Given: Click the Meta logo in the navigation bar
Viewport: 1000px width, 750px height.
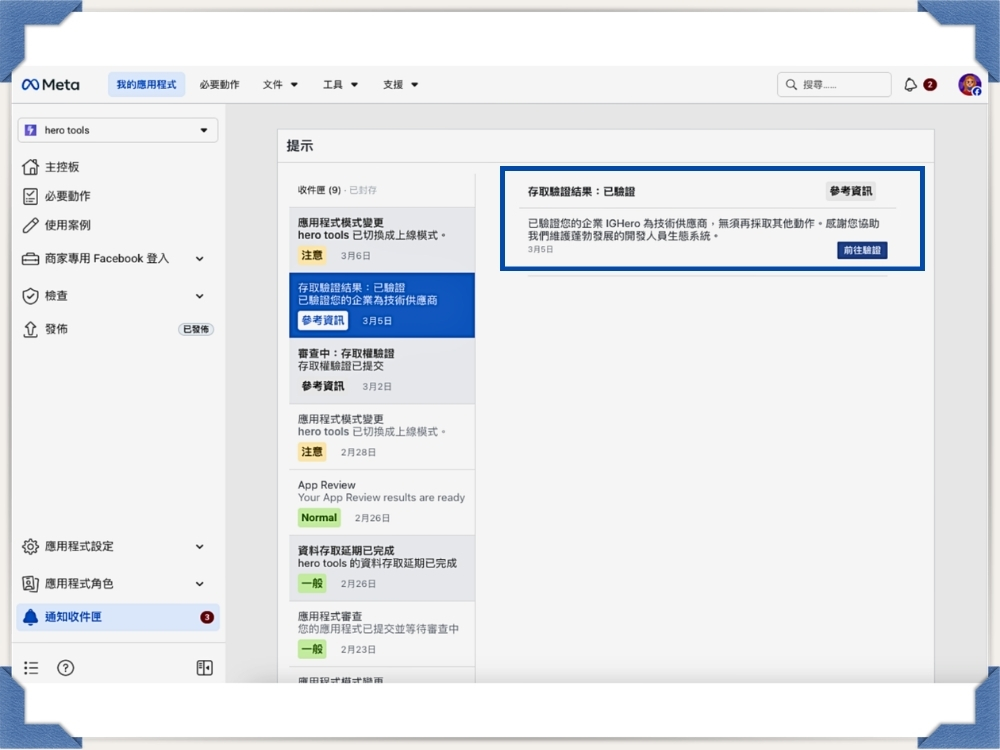Looking at the screenshot, I should (50, 84).
